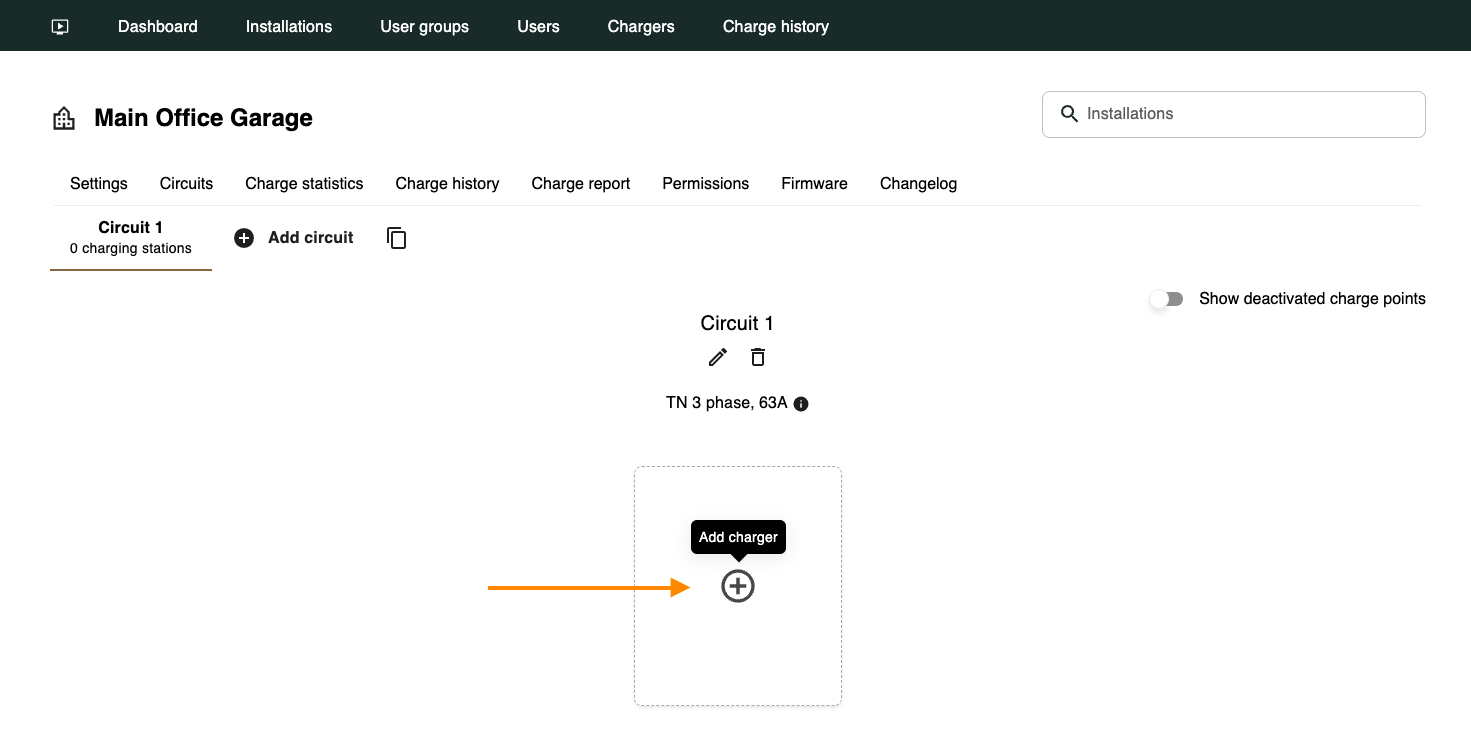Select the Permissions tab
Image resolution: width=1471 pixels, height=751 pixels.
[x=705, y=183]
